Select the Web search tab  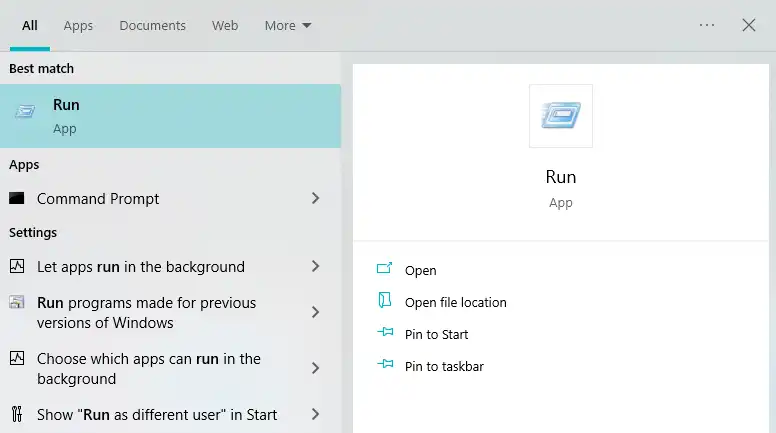coord(225,25)
